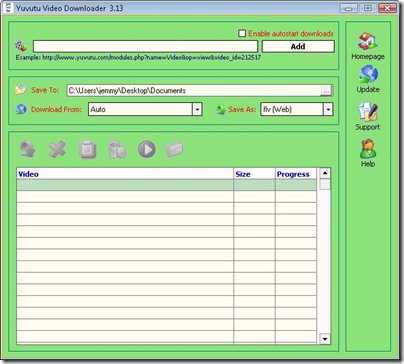Open the Support notepad icon
The height and width of the screenshot is (364, 404).
(368, 111)
